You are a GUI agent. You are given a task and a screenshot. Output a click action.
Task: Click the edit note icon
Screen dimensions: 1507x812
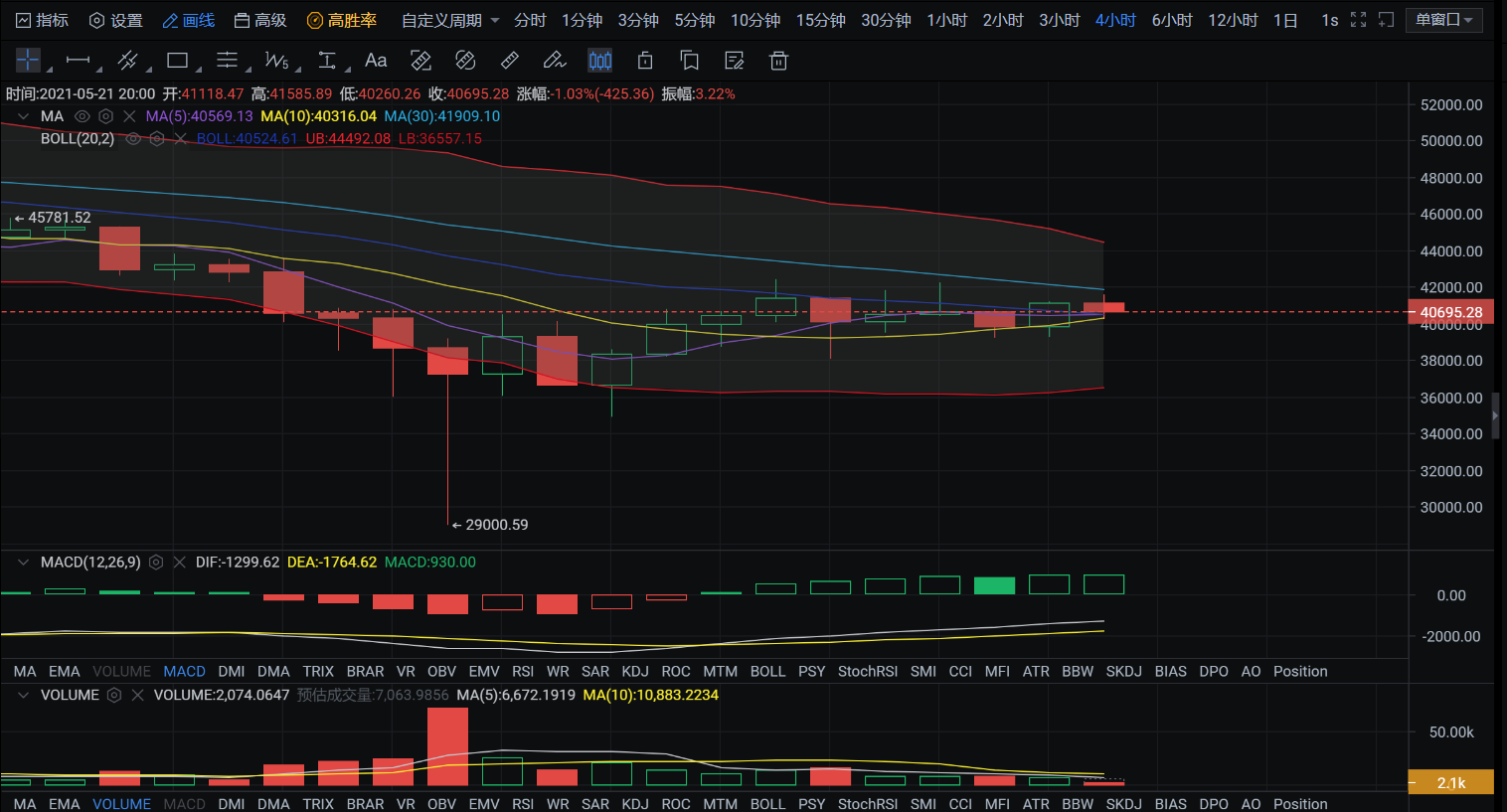(735, 61)
